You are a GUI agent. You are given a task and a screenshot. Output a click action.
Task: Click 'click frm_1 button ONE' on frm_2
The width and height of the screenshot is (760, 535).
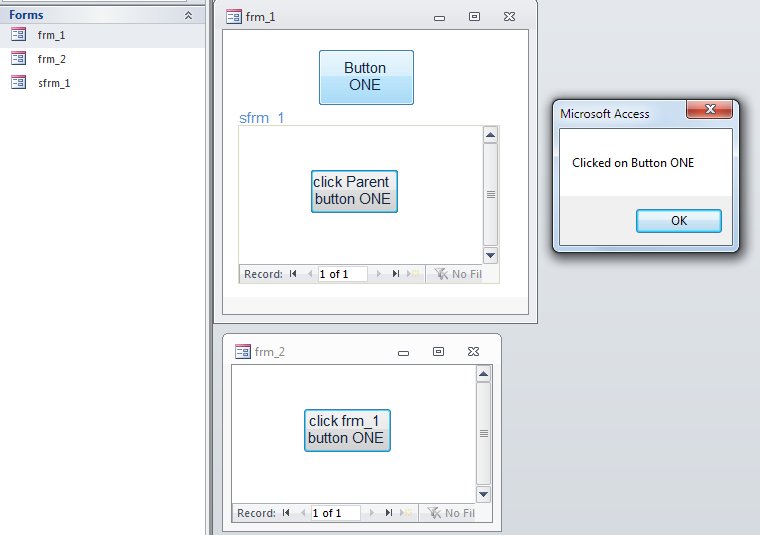[x=347, y=431]
